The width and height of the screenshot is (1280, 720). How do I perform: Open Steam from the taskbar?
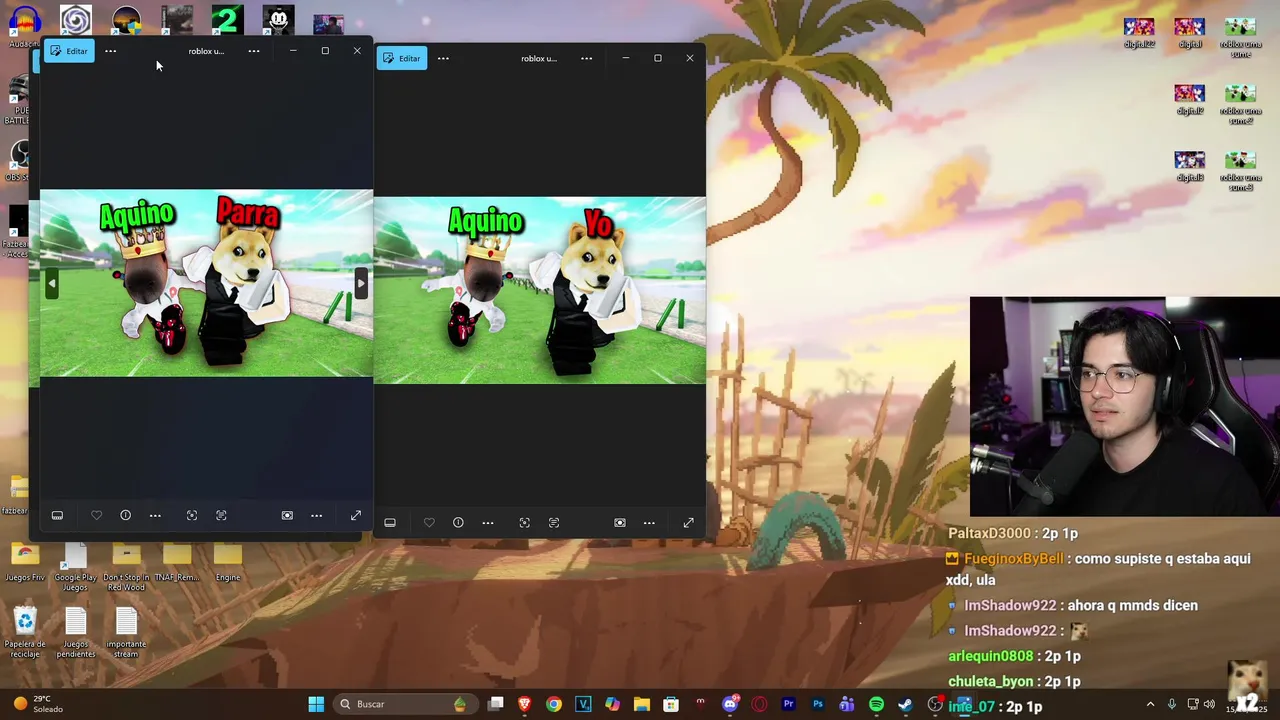tap(905, 704)
